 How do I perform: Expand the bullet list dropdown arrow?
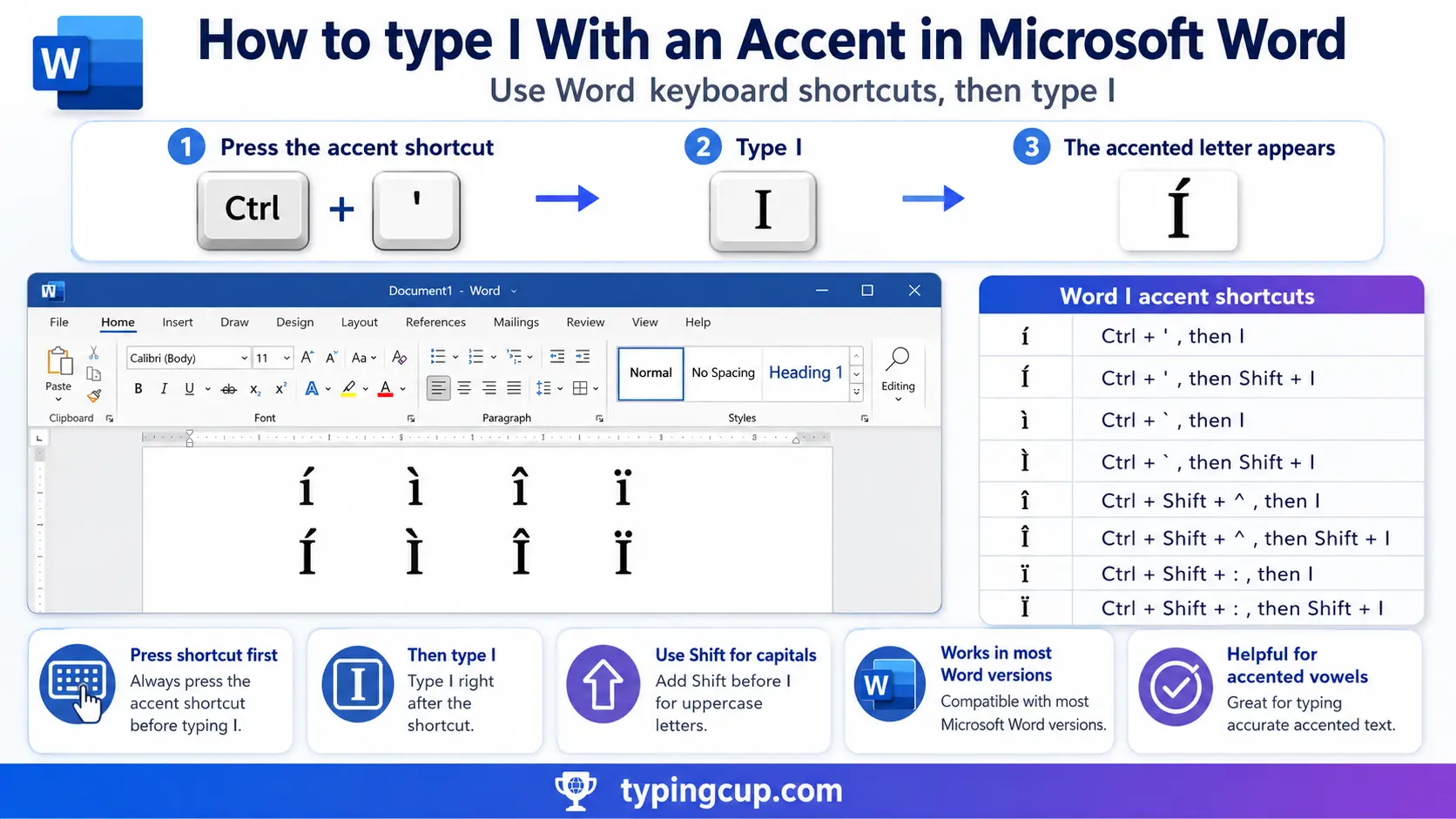(x=455, y=357)
